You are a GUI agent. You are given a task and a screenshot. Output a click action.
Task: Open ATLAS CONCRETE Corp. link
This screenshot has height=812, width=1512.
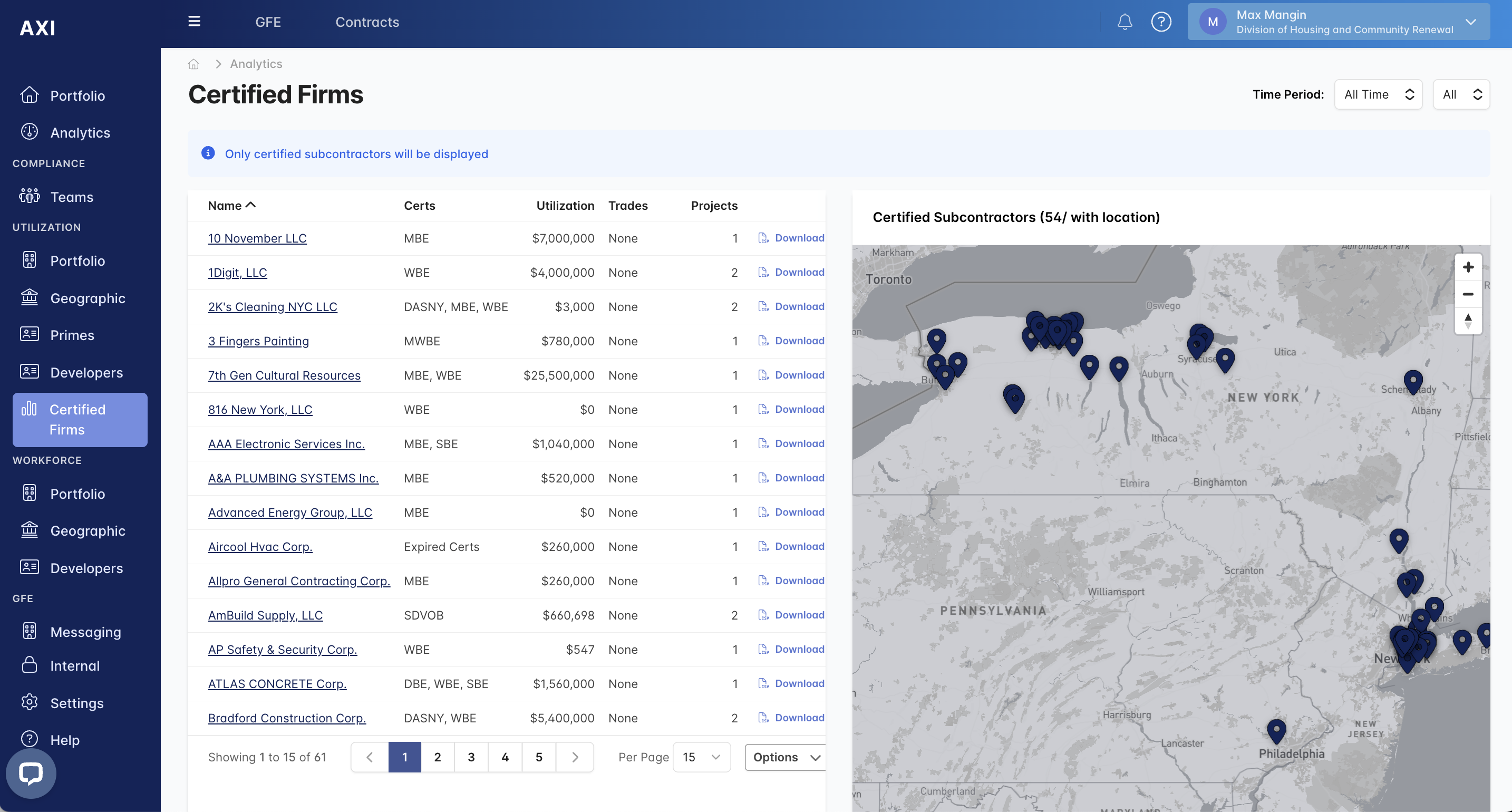tap(277, 683)
